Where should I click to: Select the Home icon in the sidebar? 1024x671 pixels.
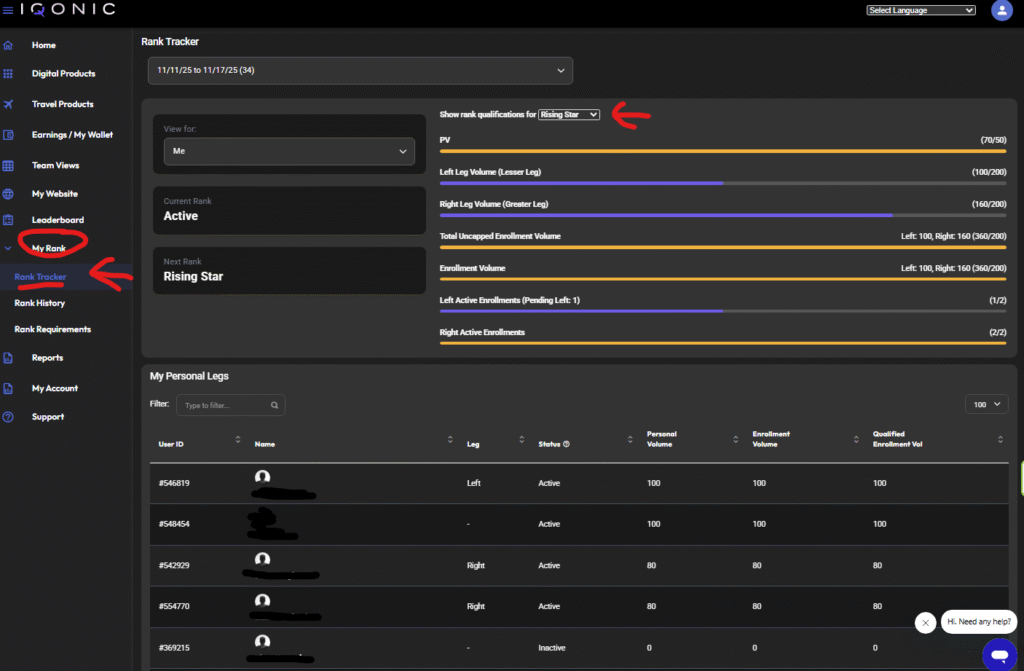coord(9,45)
